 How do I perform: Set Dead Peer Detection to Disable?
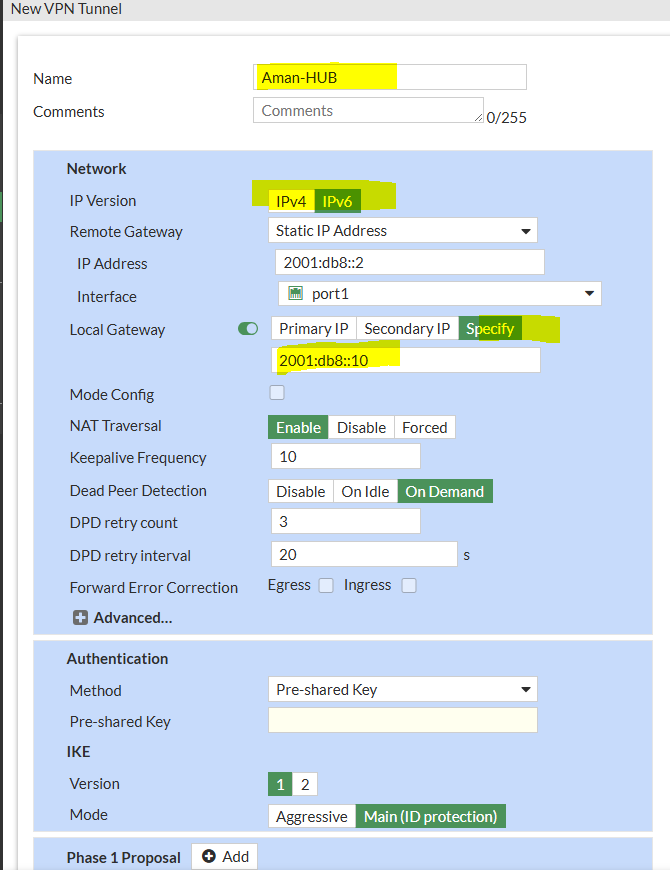(301, 492)
